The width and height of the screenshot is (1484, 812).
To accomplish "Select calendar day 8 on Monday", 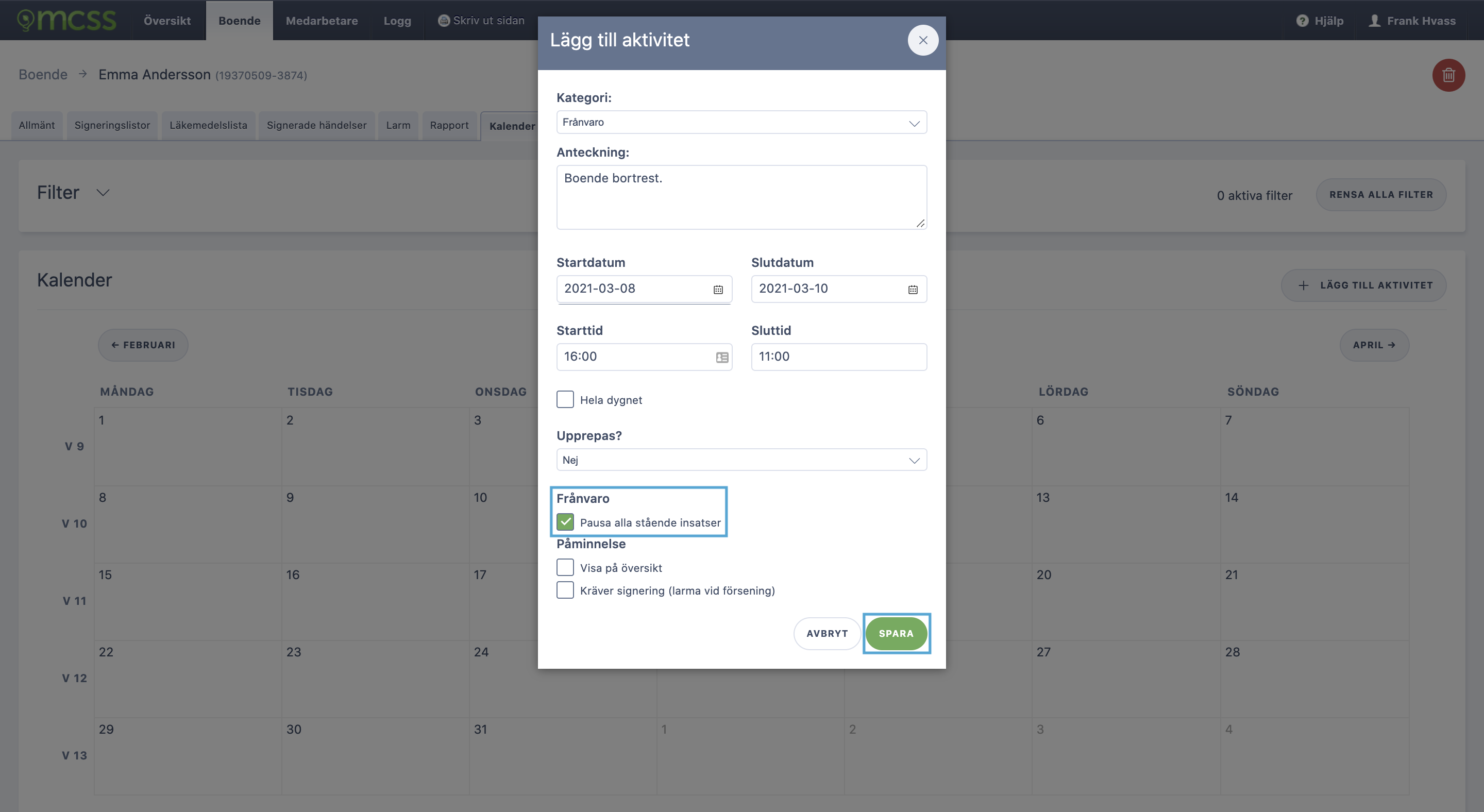I will [188, 524].
